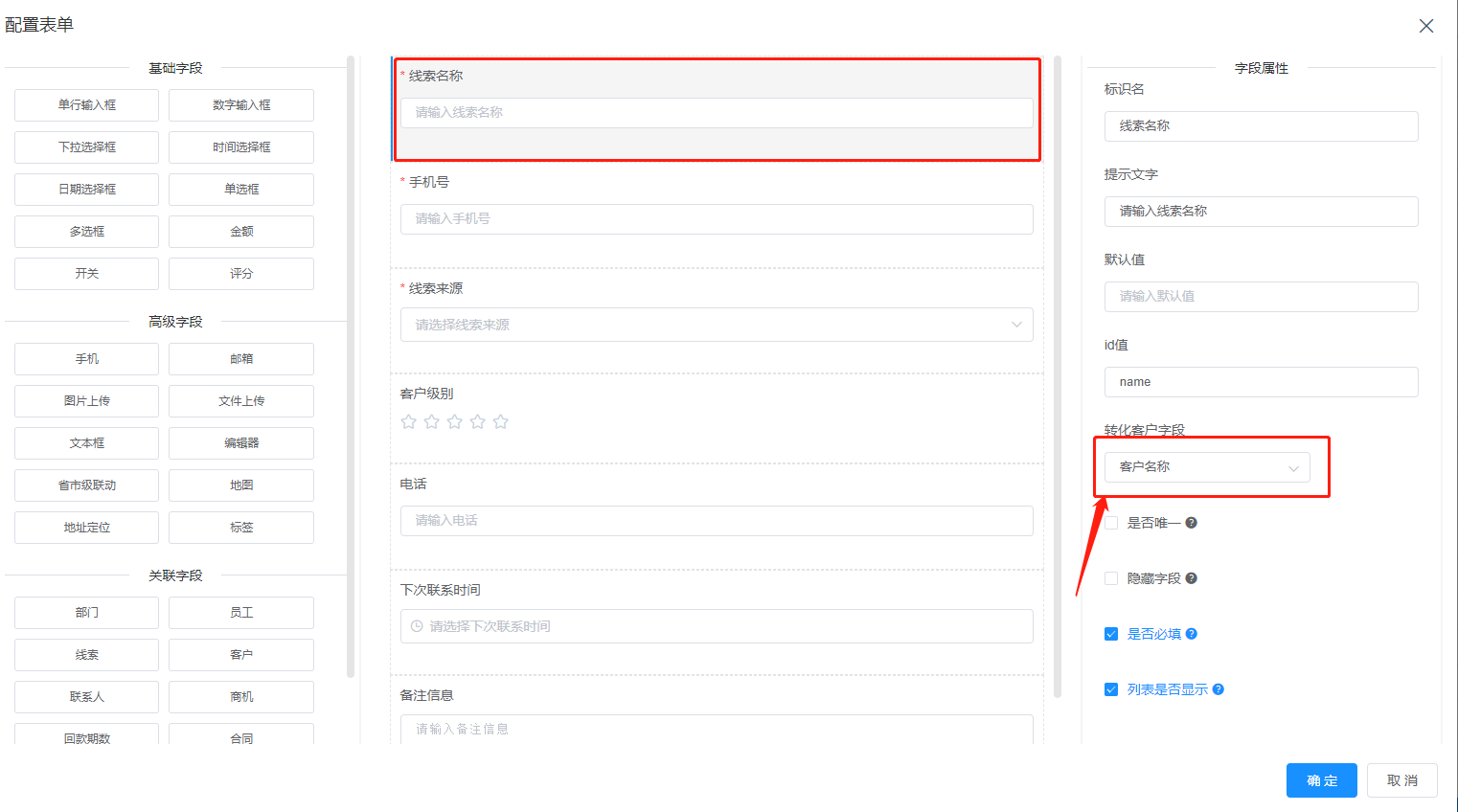The width and height of the screenshot is (1458, 812).
Task: Add a 单行输入框 field
Action: [x=86, y=105]
